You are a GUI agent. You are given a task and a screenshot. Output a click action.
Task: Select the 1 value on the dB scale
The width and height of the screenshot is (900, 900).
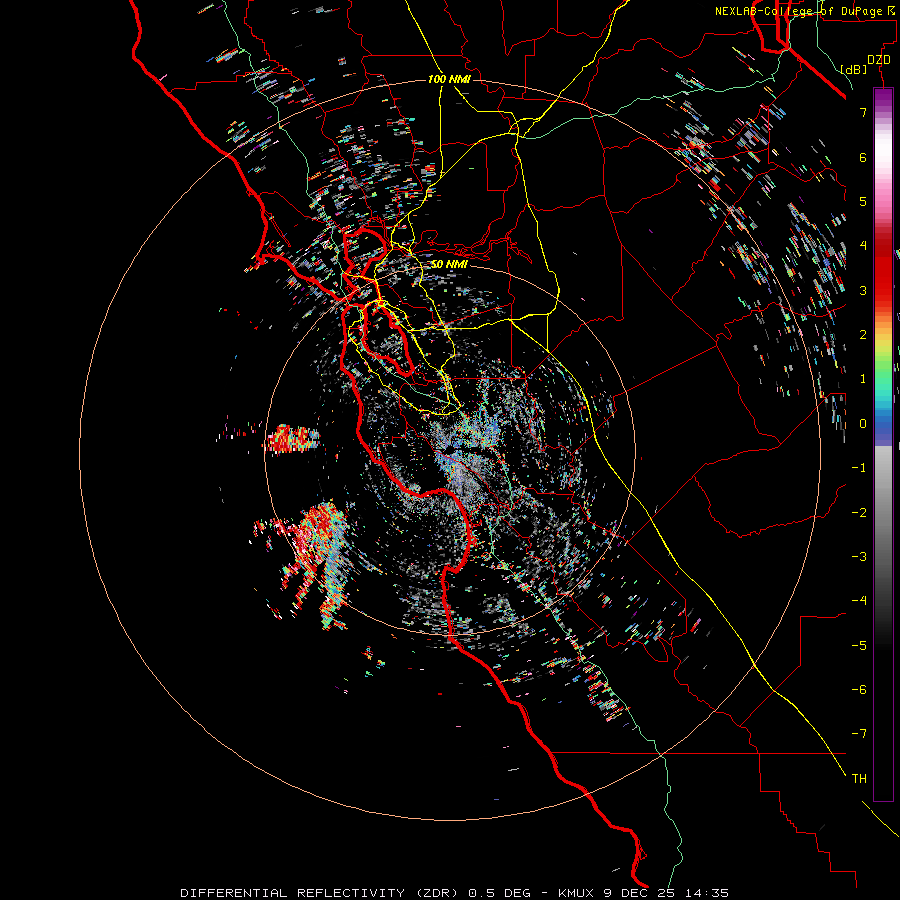tap(863, 378)
